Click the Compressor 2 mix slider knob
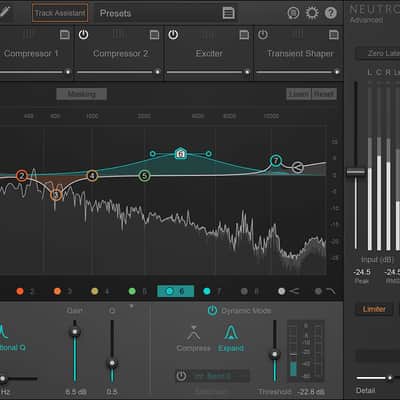Viewport: 400px width, 400px height. 157,72
